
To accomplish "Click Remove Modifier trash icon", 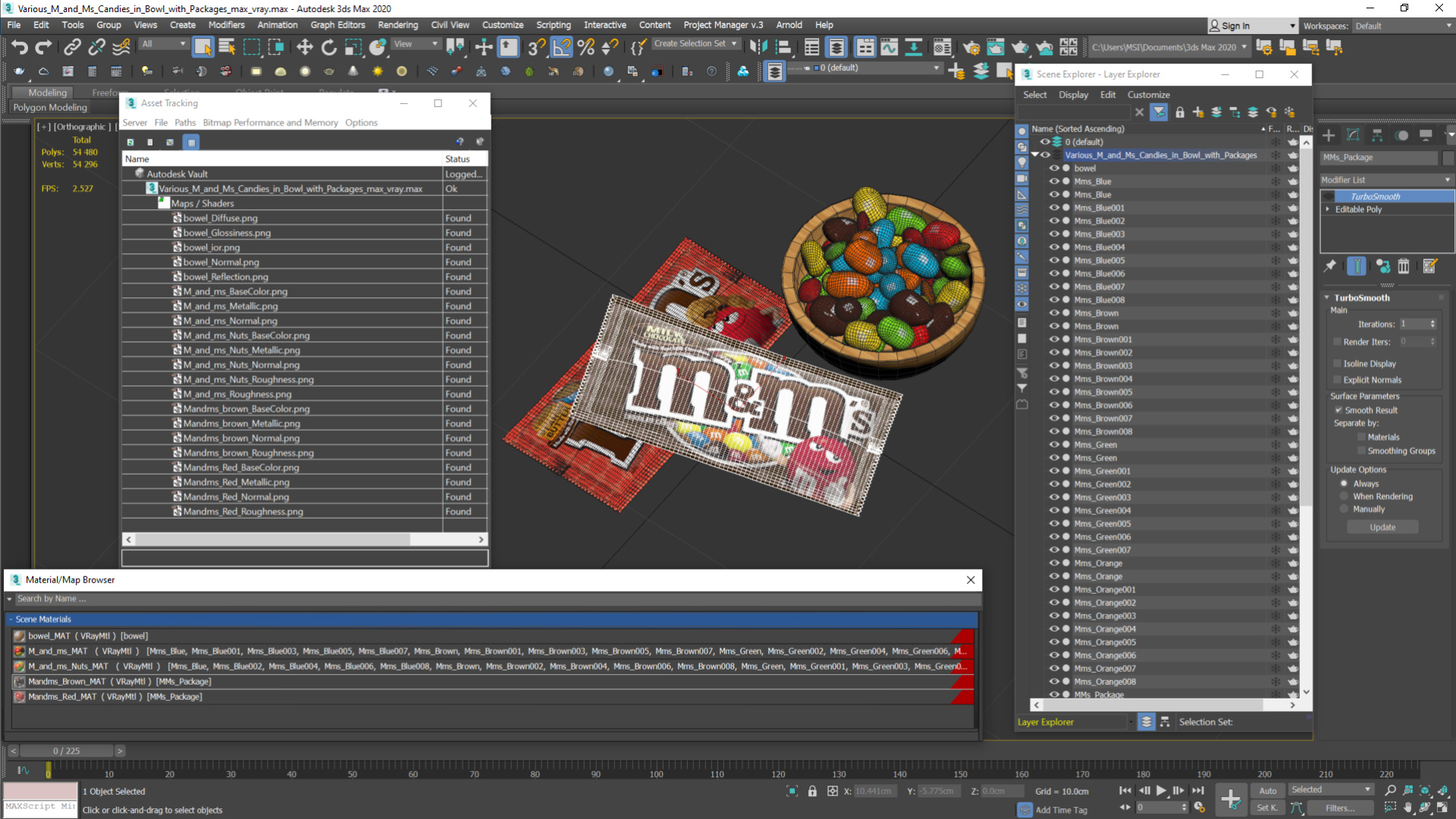I will pos(1404,266).
